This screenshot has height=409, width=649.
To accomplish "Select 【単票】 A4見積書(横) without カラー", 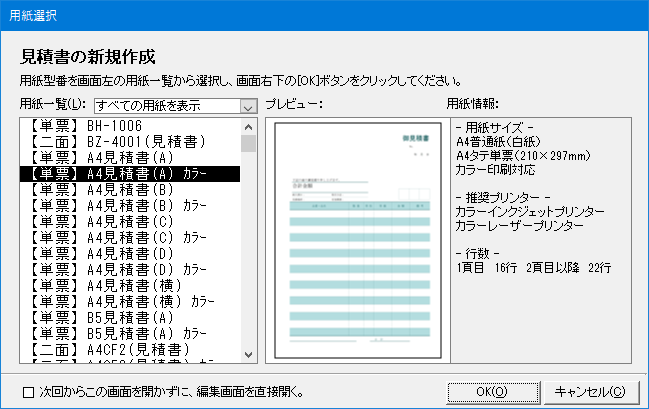I will click(130, 286).
